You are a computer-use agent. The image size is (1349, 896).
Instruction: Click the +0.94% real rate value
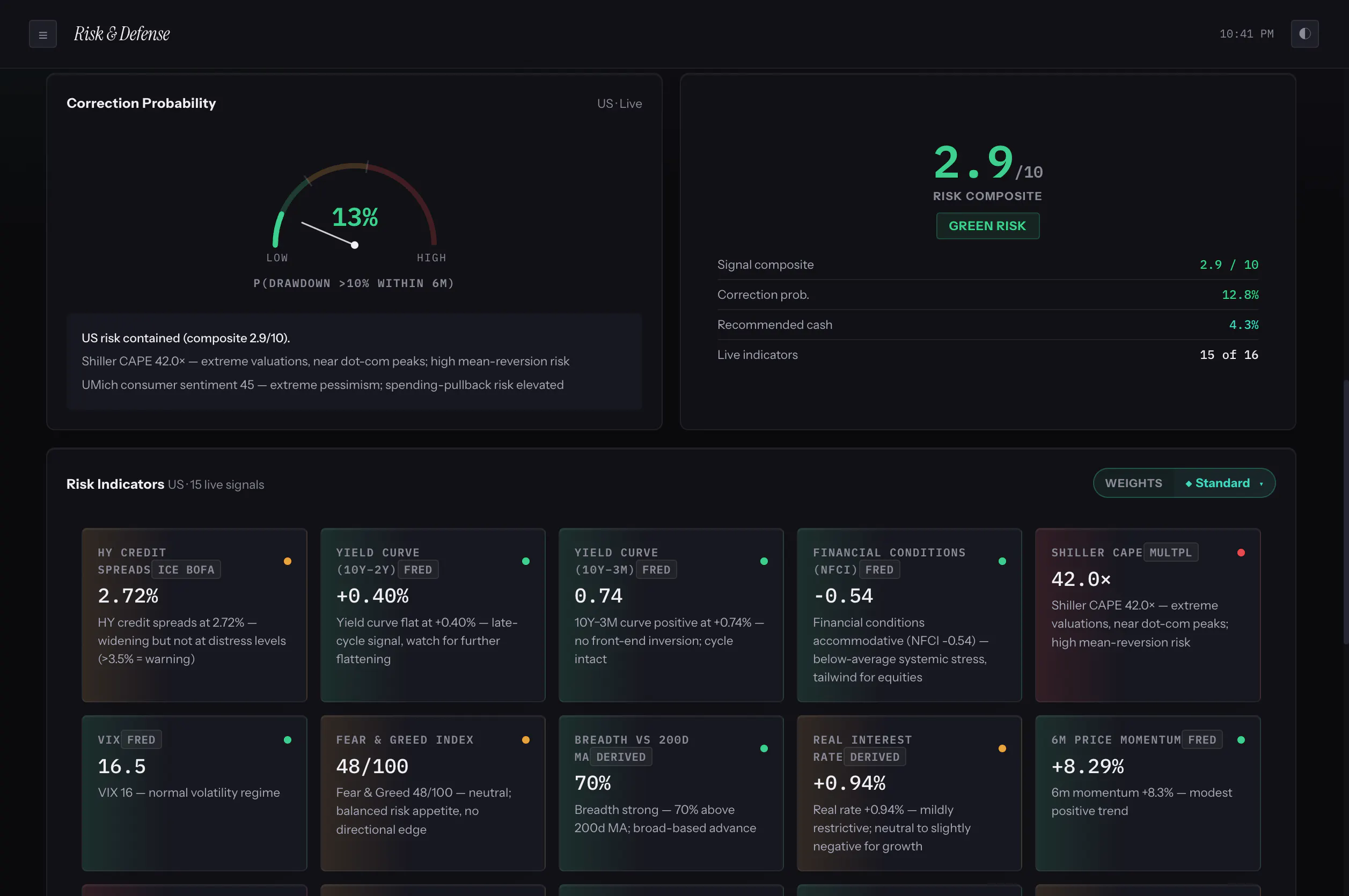click(849, 783)
